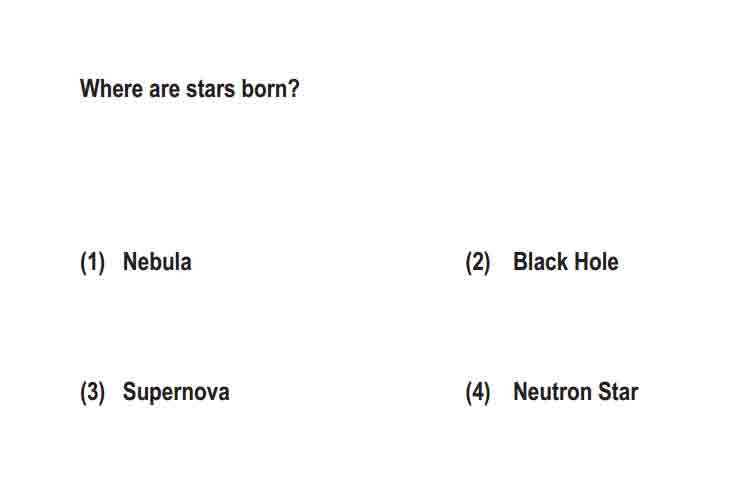Click the word "Hole" in option two
Viewport: 750px width, 500px height.
click(596, 262)
